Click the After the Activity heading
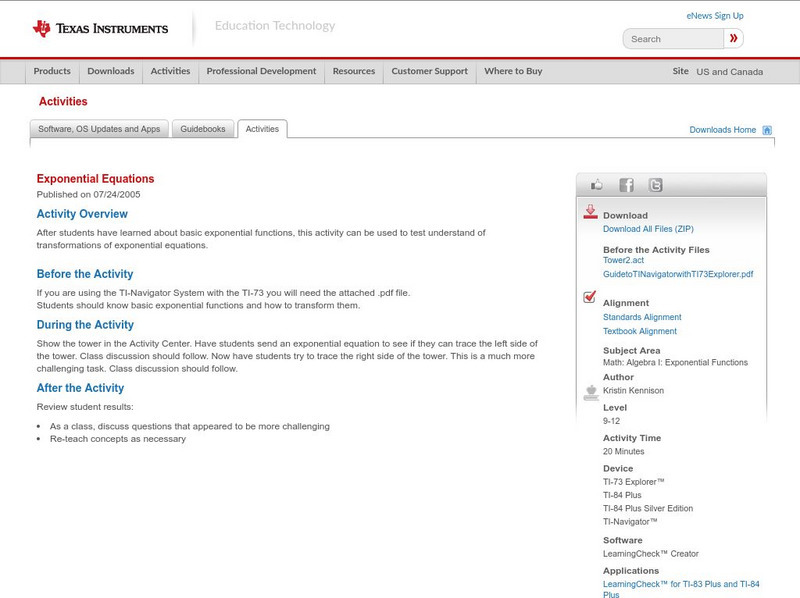This screenshot has height=598, width=800. point(80,388)
